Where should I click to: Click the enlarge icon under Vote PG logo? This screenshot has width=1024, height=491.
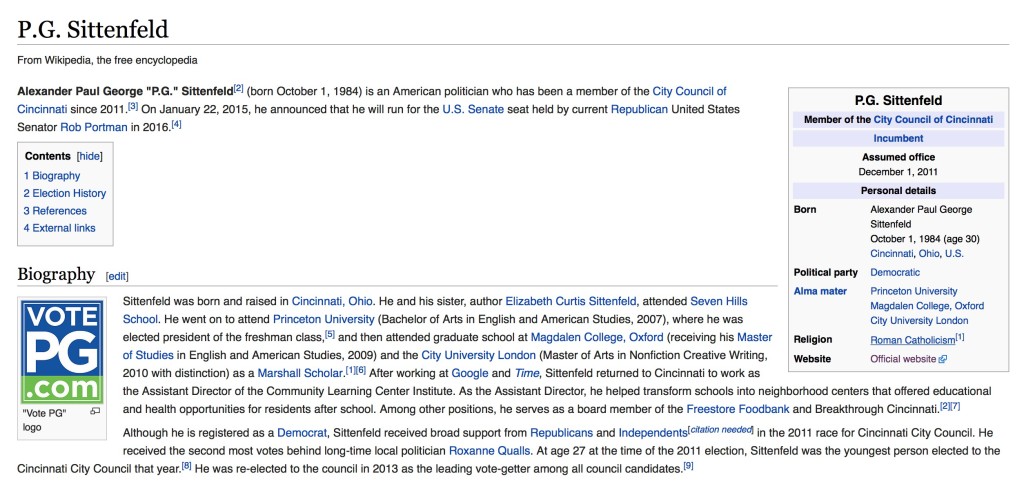[x=95, y=412]
